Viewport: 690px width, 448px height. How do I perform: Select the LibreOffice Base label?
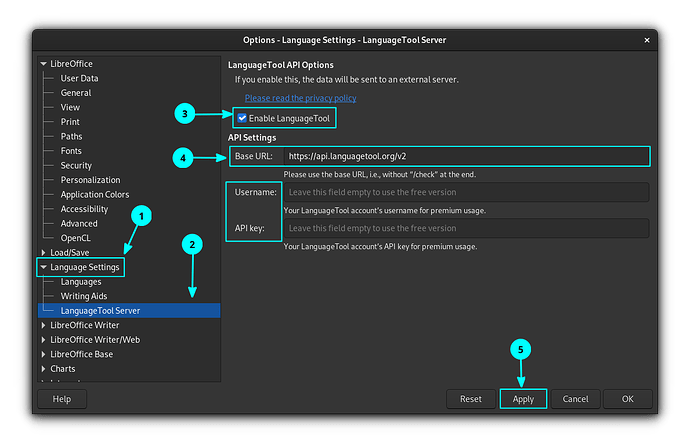point(81,354)
